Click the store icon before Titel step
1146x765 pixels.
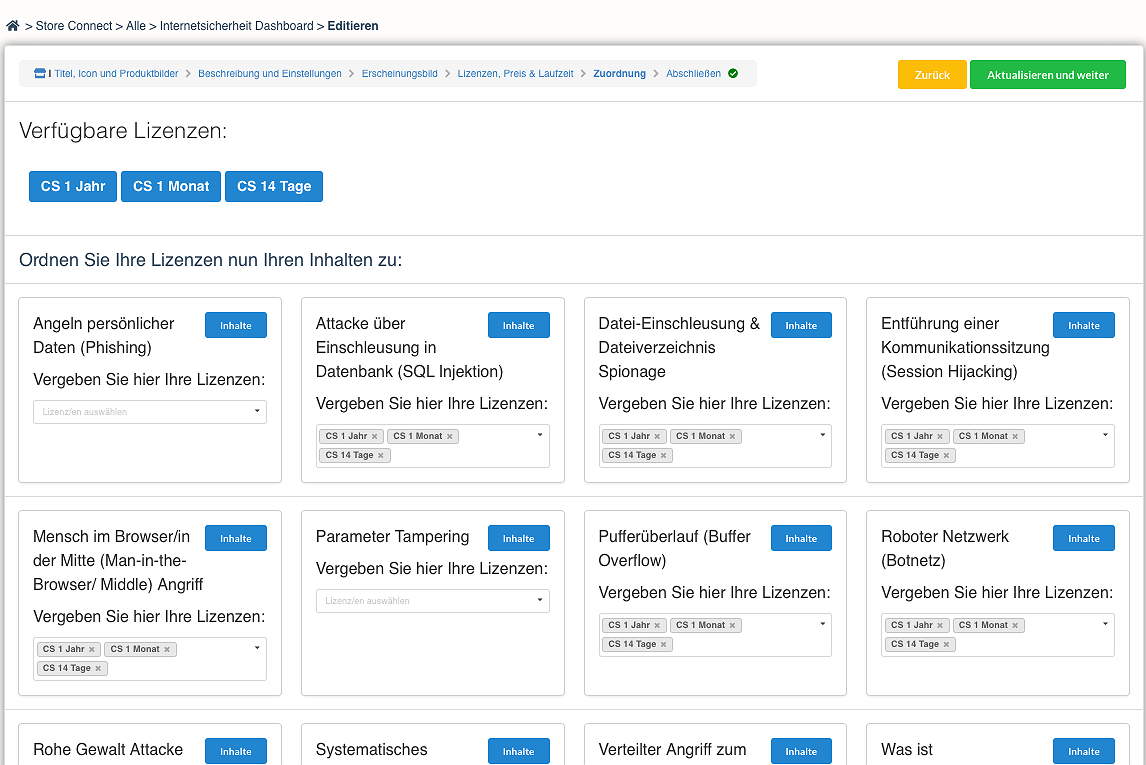[x=39, y=74]
